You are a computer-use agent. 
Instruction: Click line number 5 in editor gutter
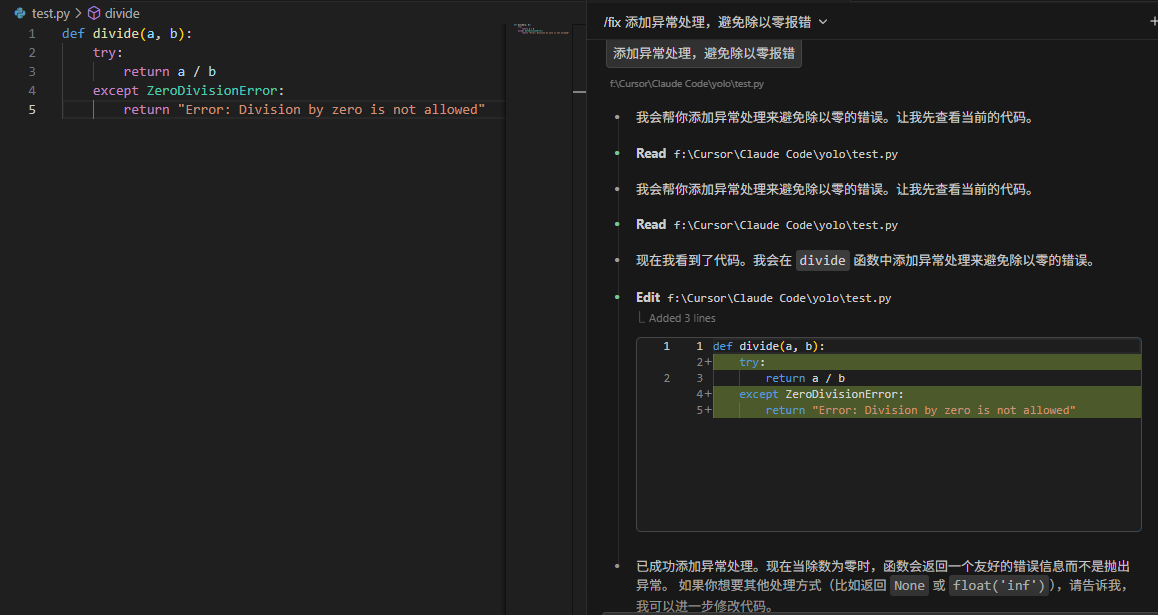pos(32,110)
